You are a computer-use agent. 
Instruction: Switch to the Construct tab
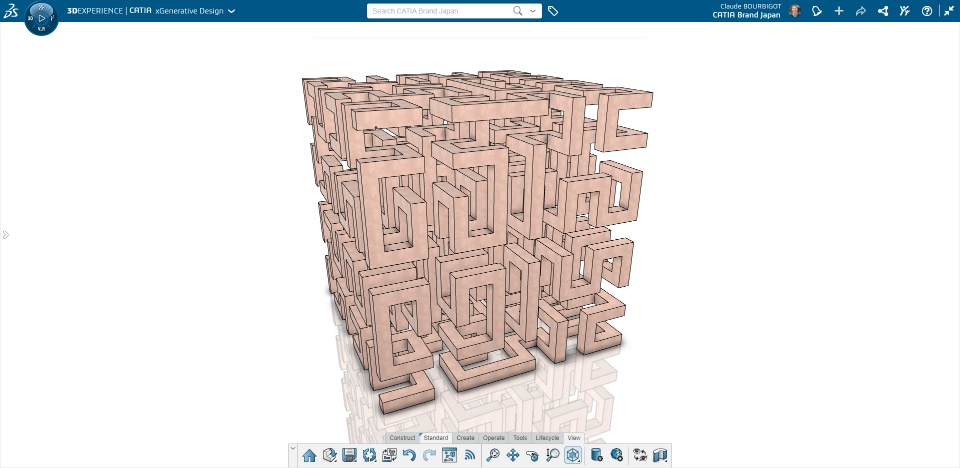point(402,438)
